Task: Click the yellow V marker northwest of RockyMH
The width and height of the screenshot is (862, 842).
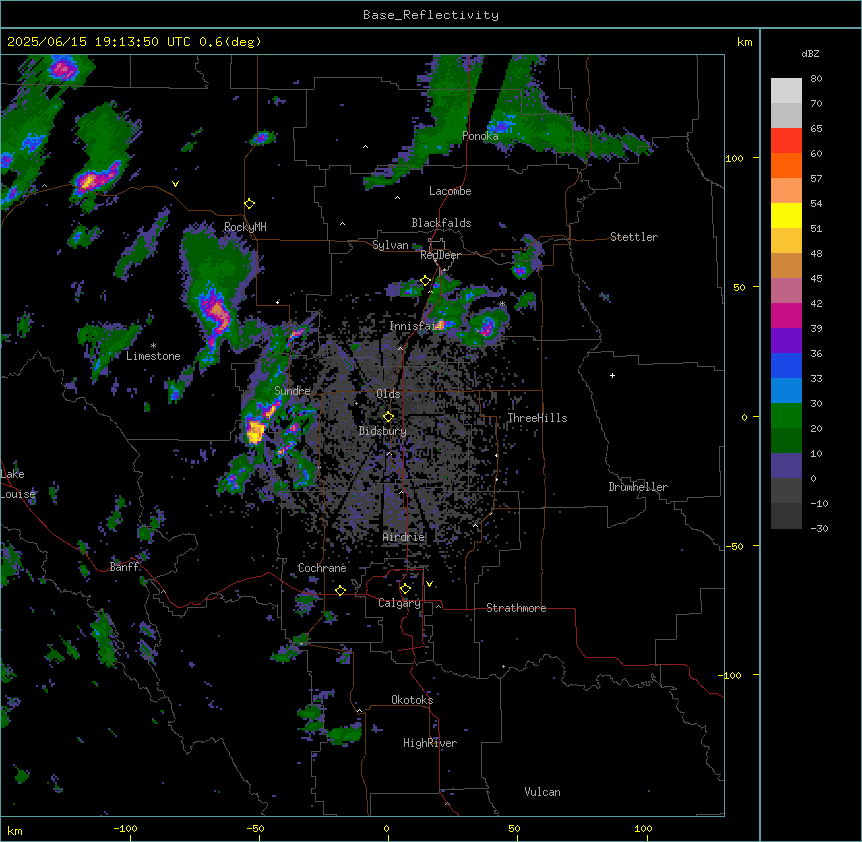Action: pos(175,184)
